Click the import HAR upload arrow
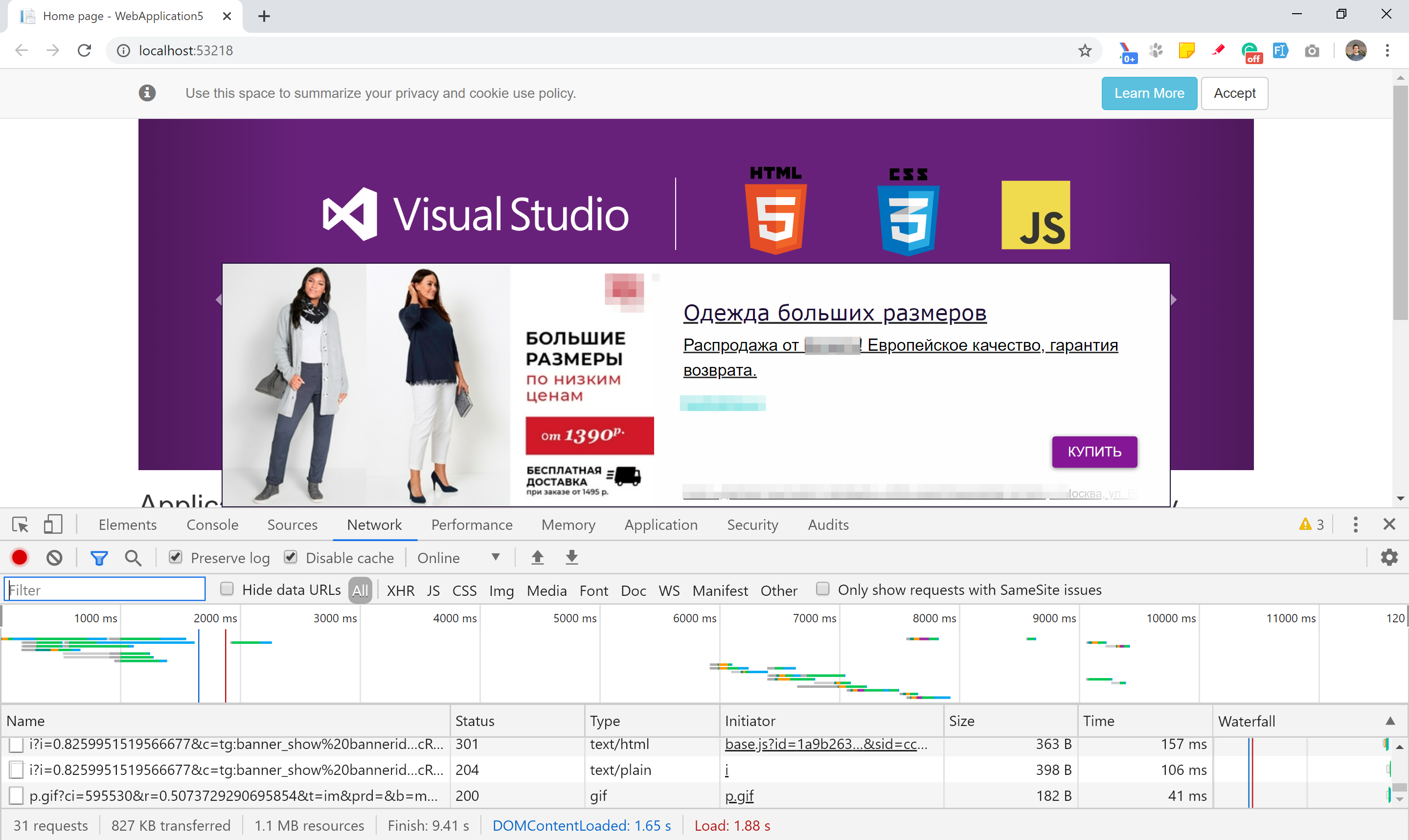This screenshot has width=1409, height=840. pos(538,558)
